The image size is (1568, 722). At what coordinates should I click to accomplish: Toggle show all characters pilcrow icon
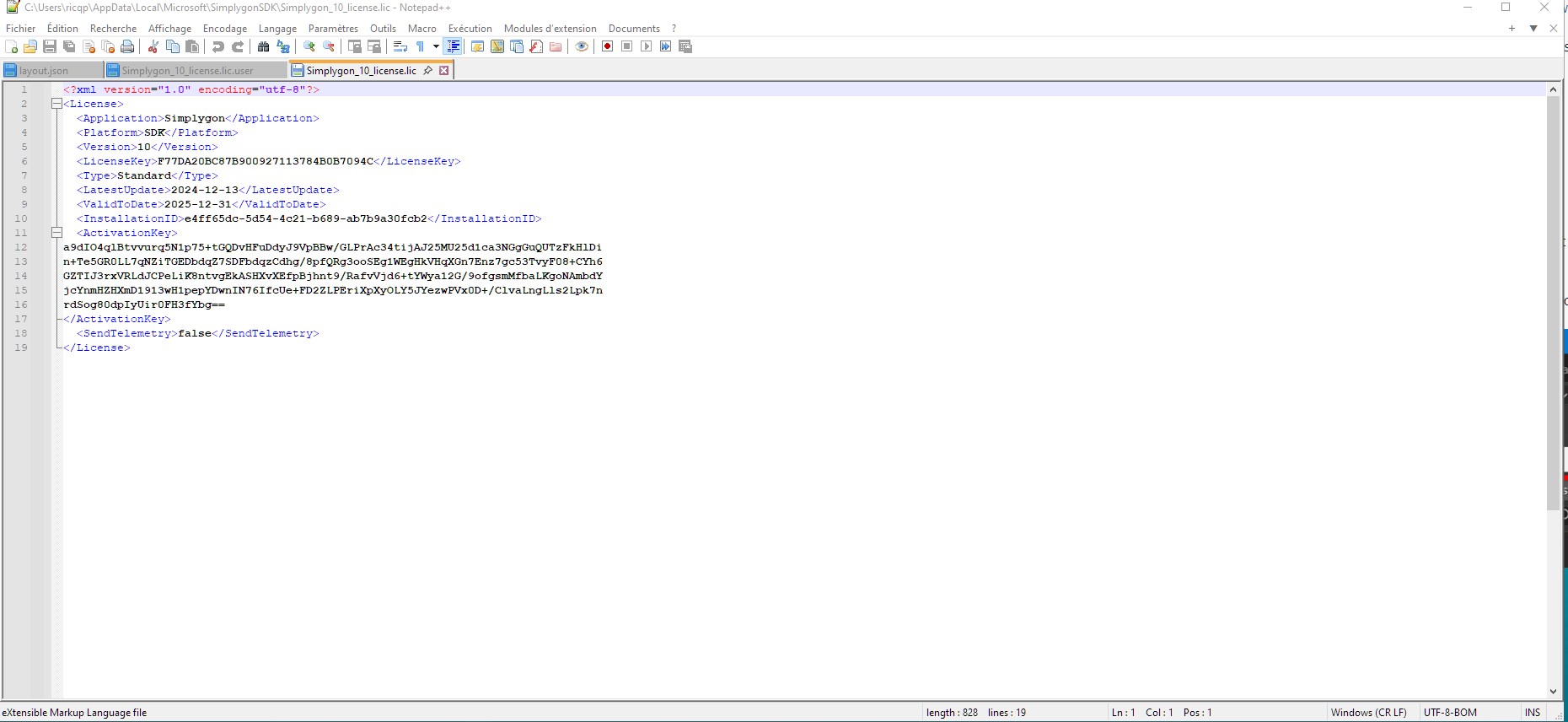(420, 46)
